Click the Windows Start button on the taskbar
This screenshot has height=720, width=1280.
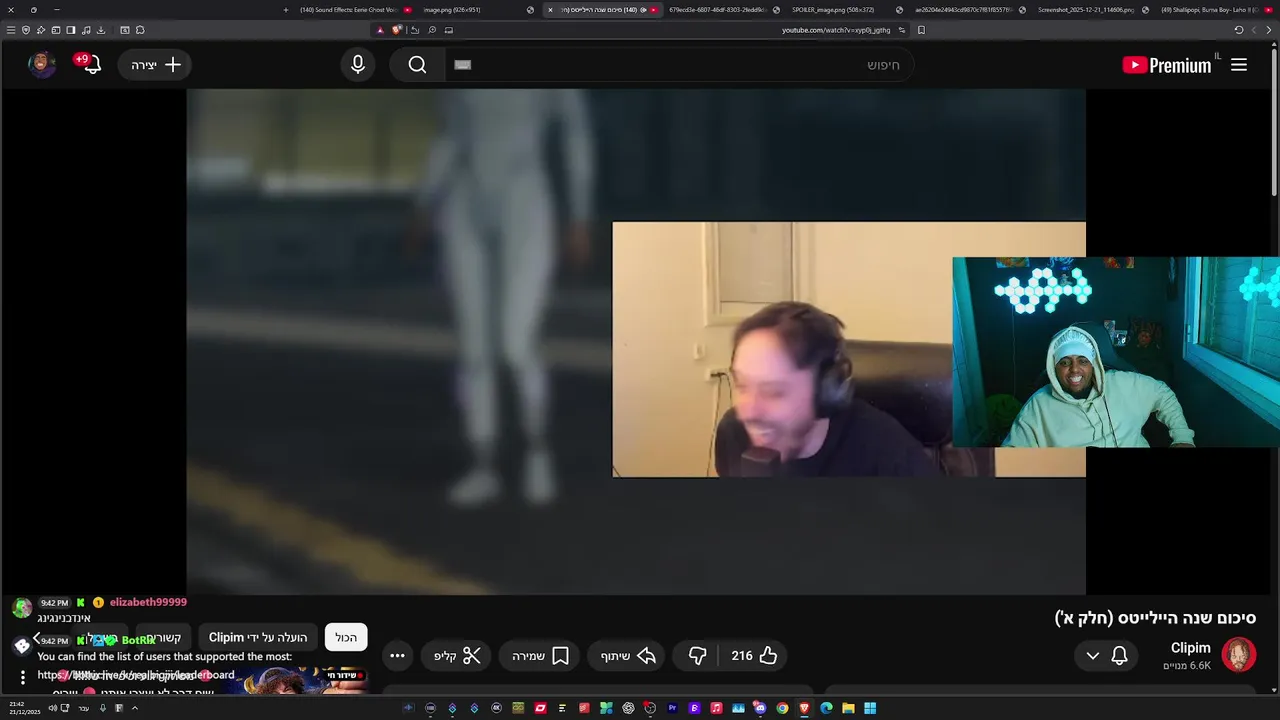point(870,708)
